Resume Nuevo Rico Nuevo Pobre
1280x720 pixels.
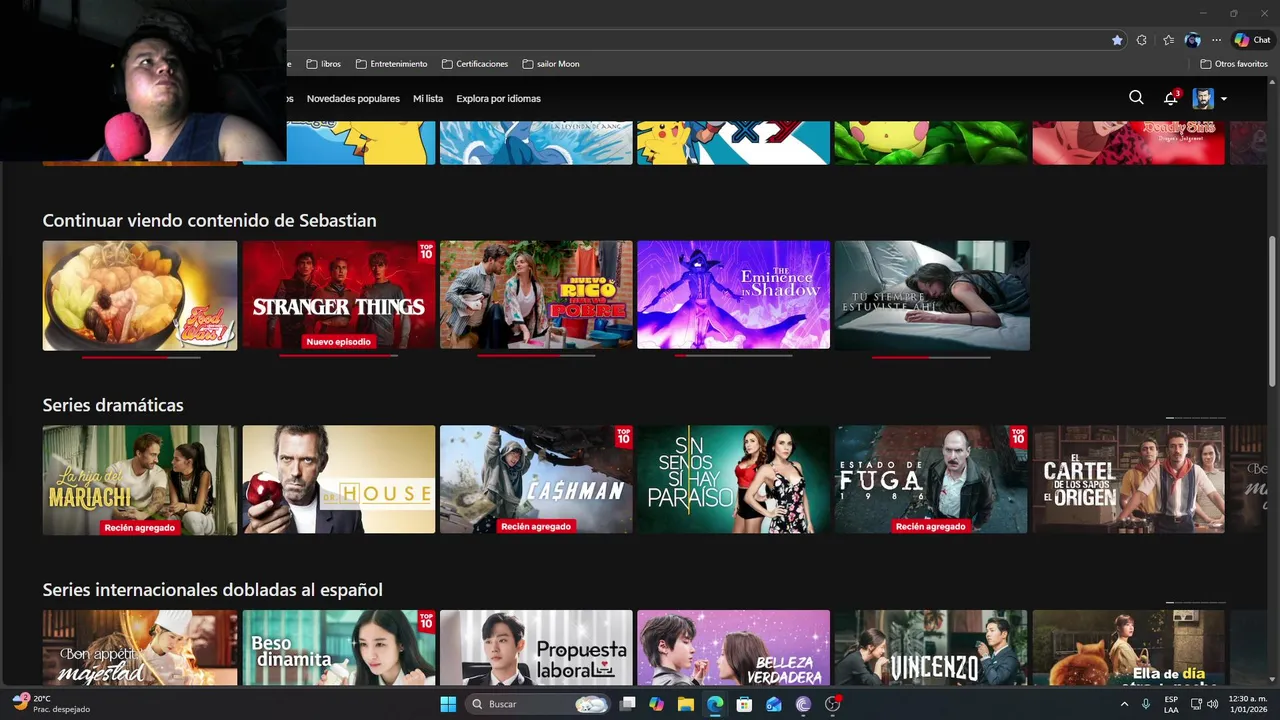[x=536, y=295]
